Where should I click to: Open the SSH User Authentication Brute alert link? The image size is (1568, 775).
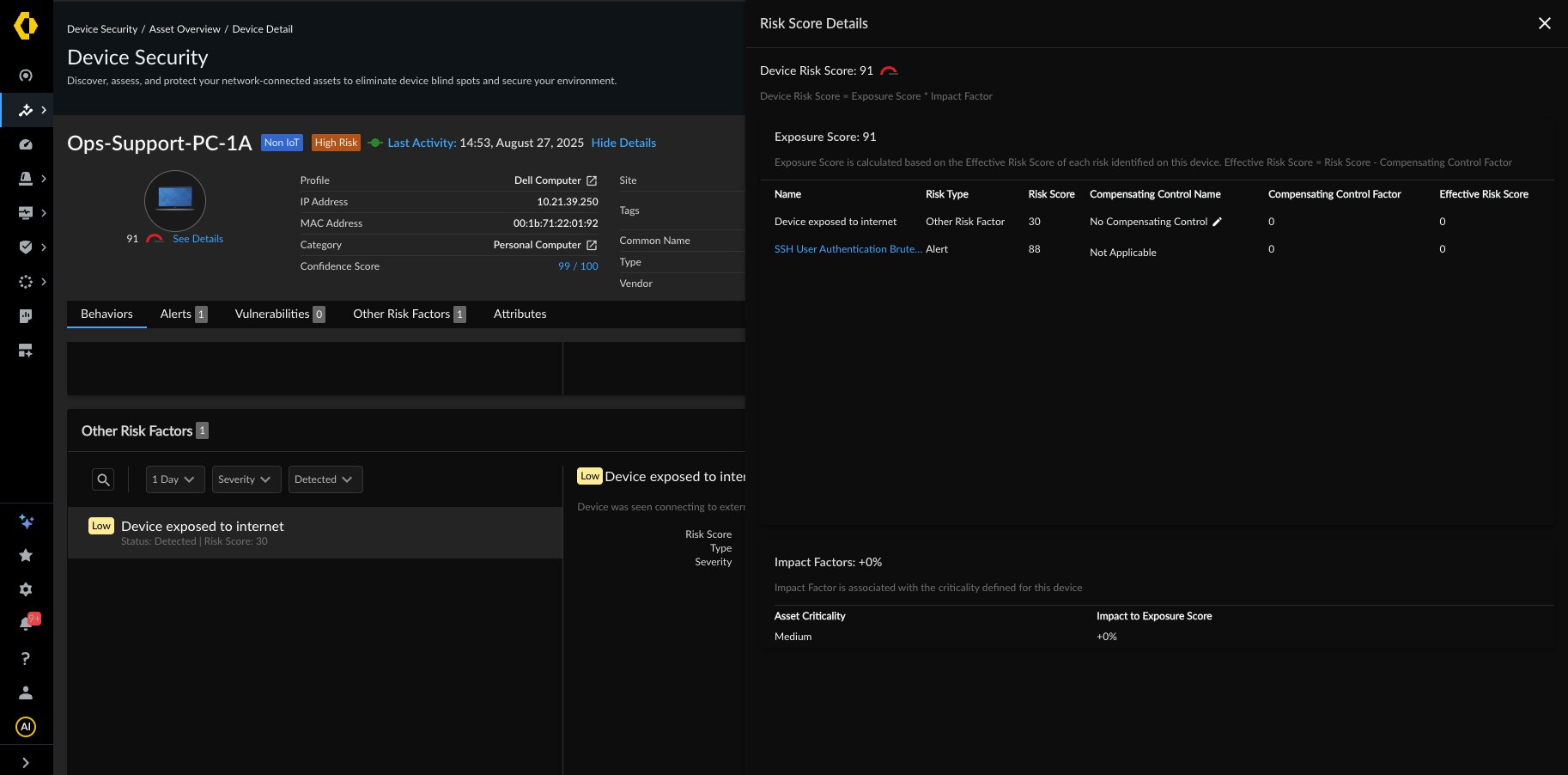tap(848, 249)
